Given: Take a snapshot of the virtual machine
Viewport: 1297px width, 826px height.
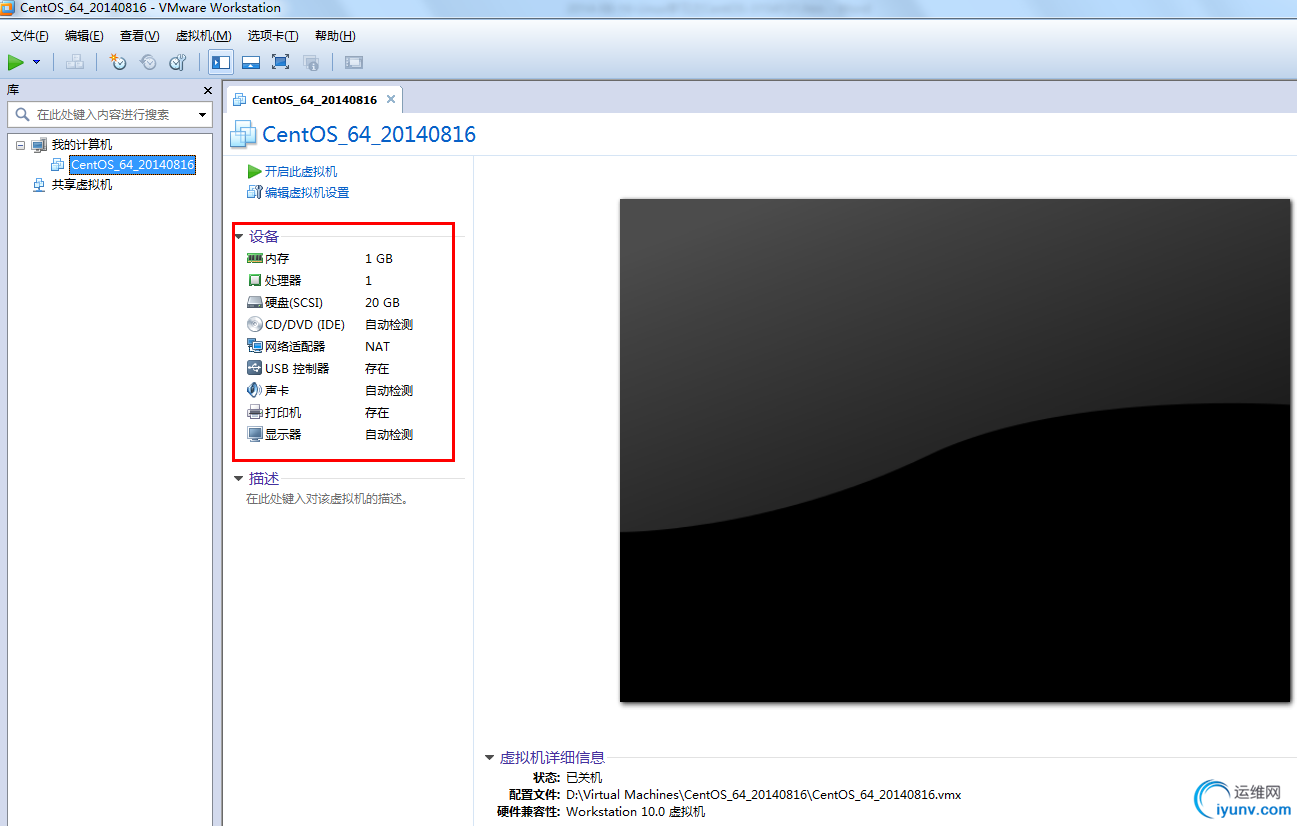Looking at the screenshot, I should tap(117, 62).
